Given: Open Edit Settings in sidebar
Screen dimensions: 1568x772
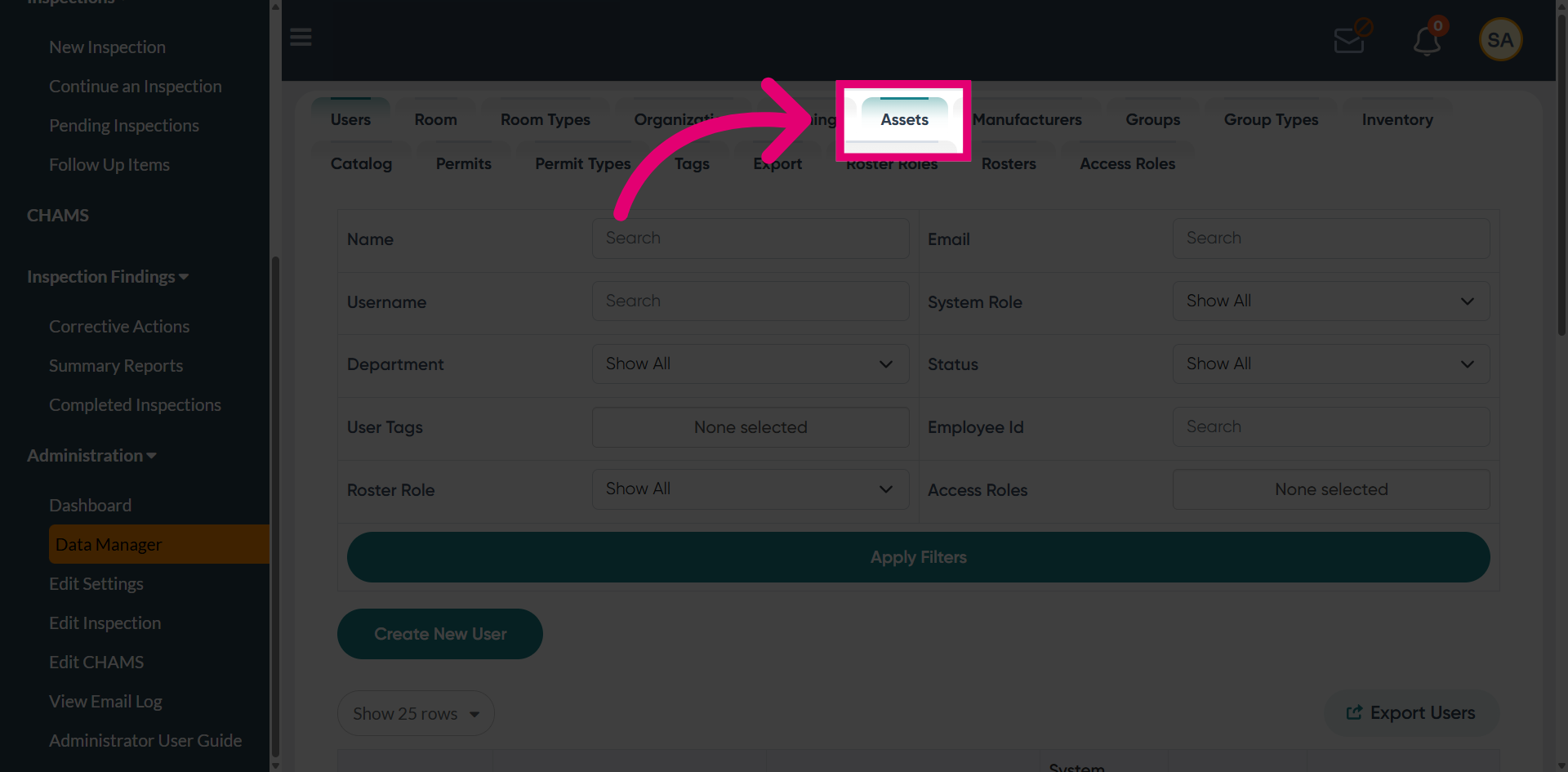Looking at the screenshot, I should point(96,584).
